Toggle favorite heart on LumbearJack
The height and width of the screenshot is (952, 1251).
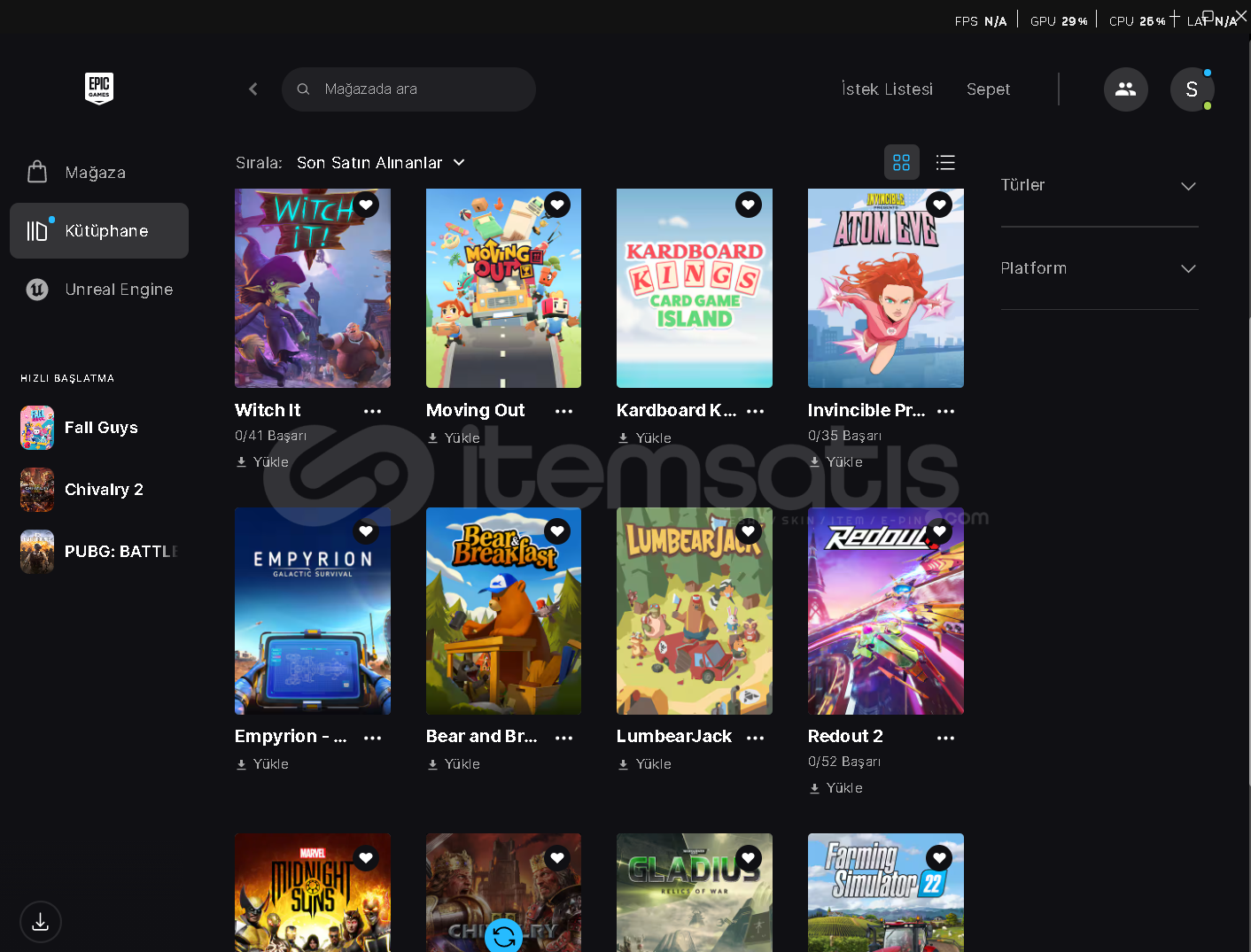749,531
